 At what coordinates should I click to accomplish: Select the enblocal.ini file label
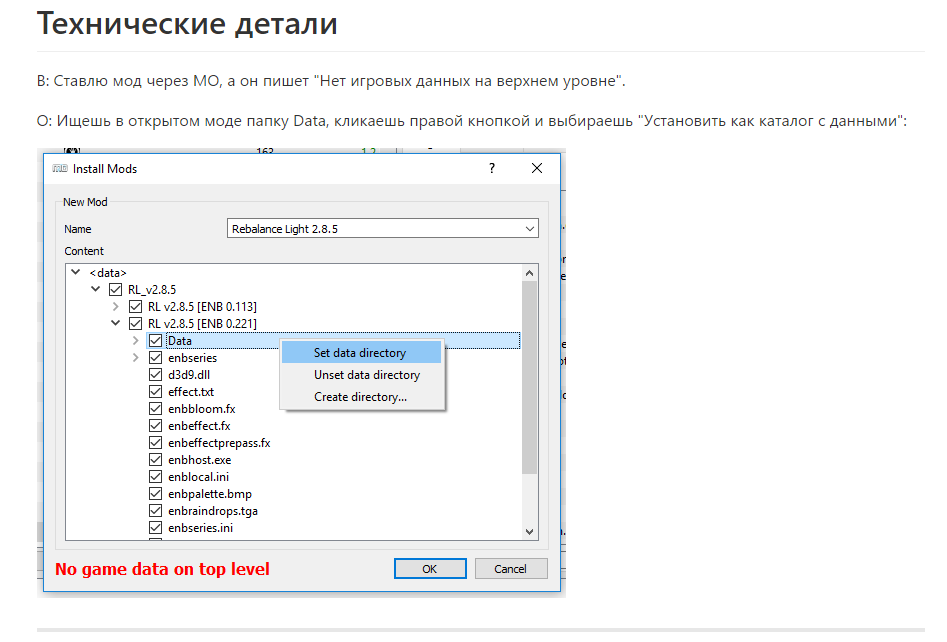click(199, 477)
